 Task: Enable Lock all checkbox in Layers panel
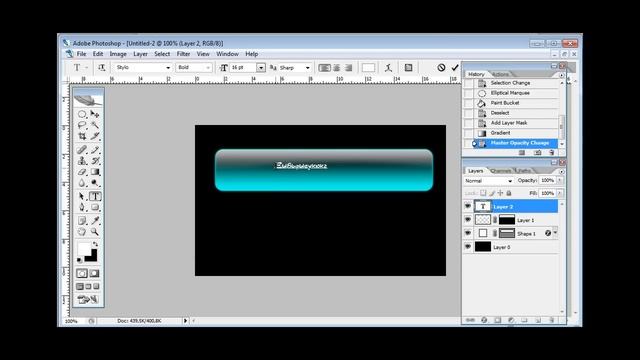point(509,193)
